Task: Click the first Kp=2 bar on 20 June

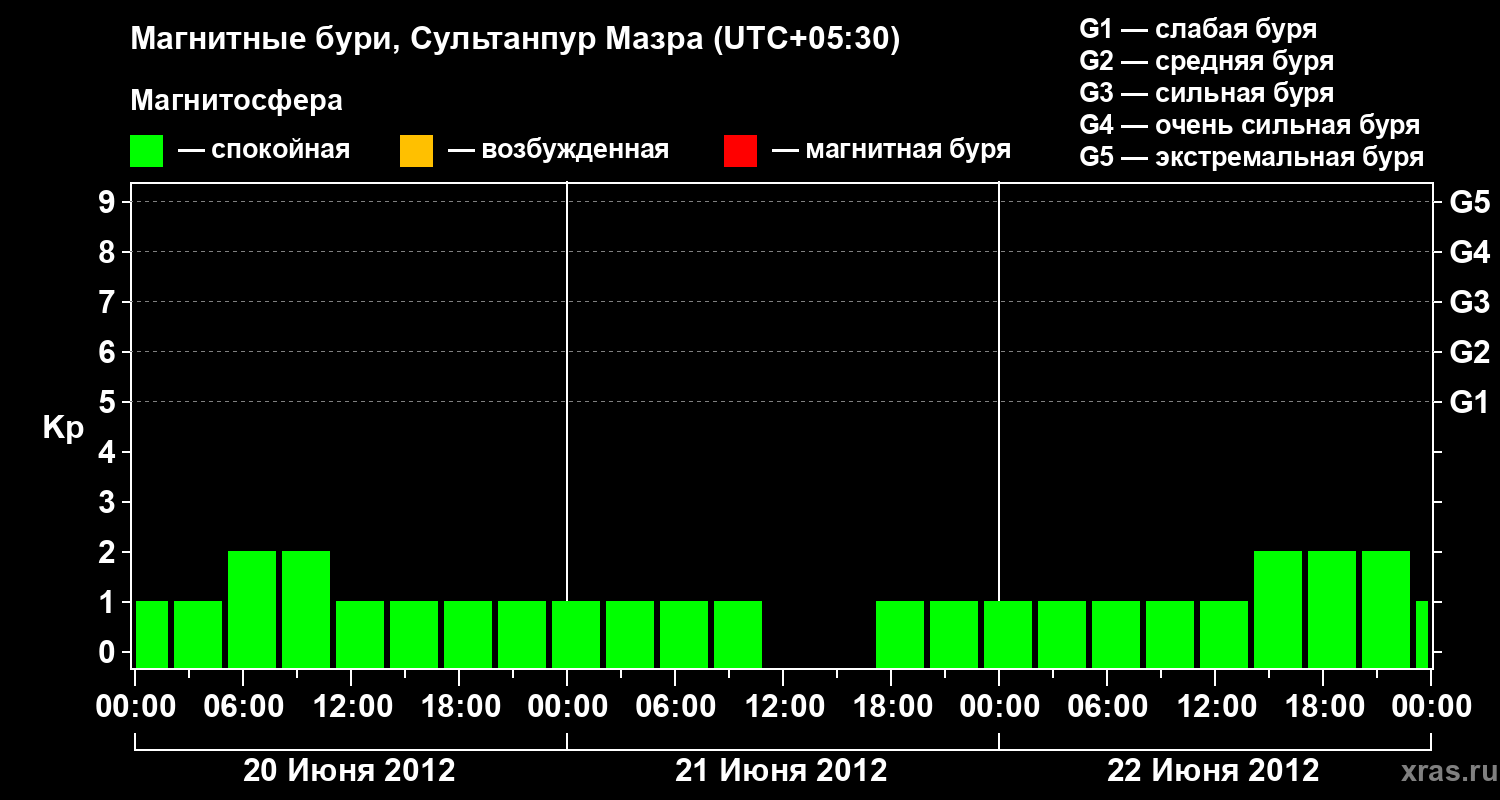Action: (x=252, y=609)
